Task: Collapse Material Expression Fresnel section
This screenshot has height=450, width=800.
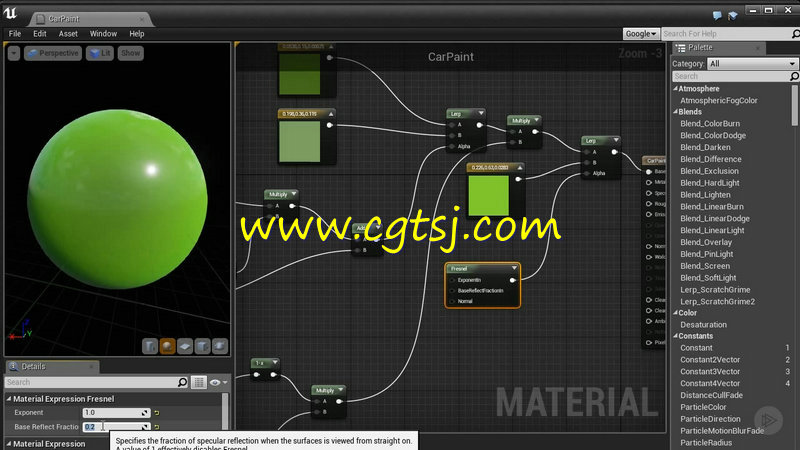Action: pyautogui.click(x=9, y=399)
